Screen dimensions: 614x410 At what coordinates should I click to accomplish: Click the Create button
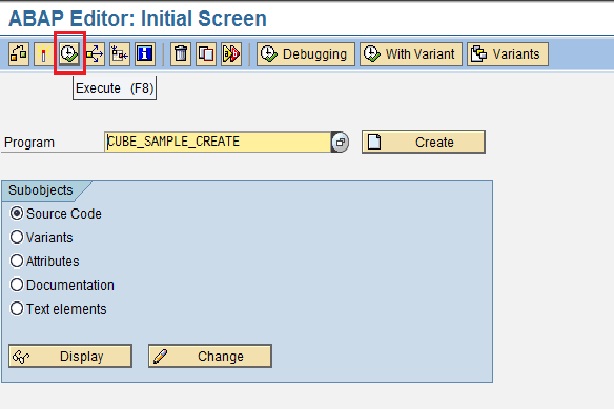tap(423, 142)
